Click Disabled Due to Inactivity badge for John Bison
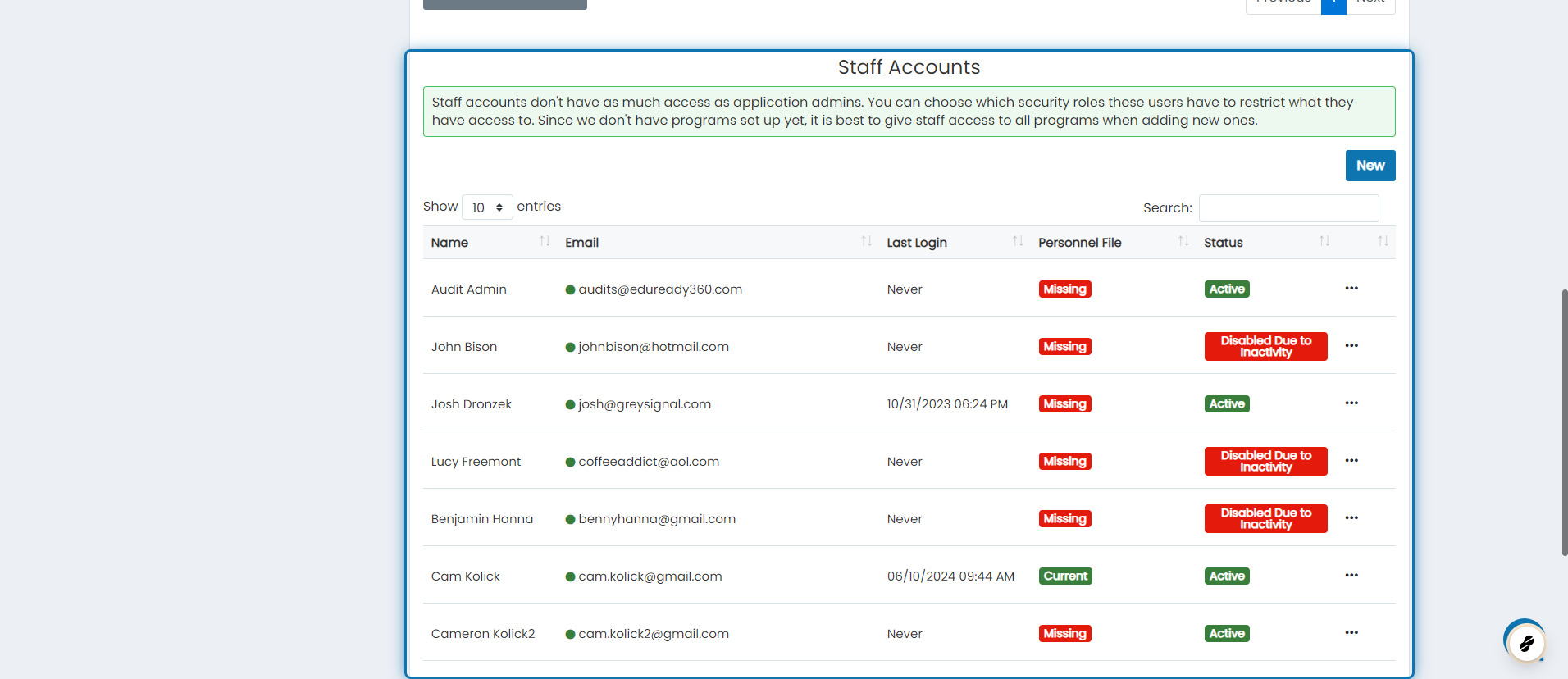The width and height of the screenshot is (1568, 679). coord(1265,346)
